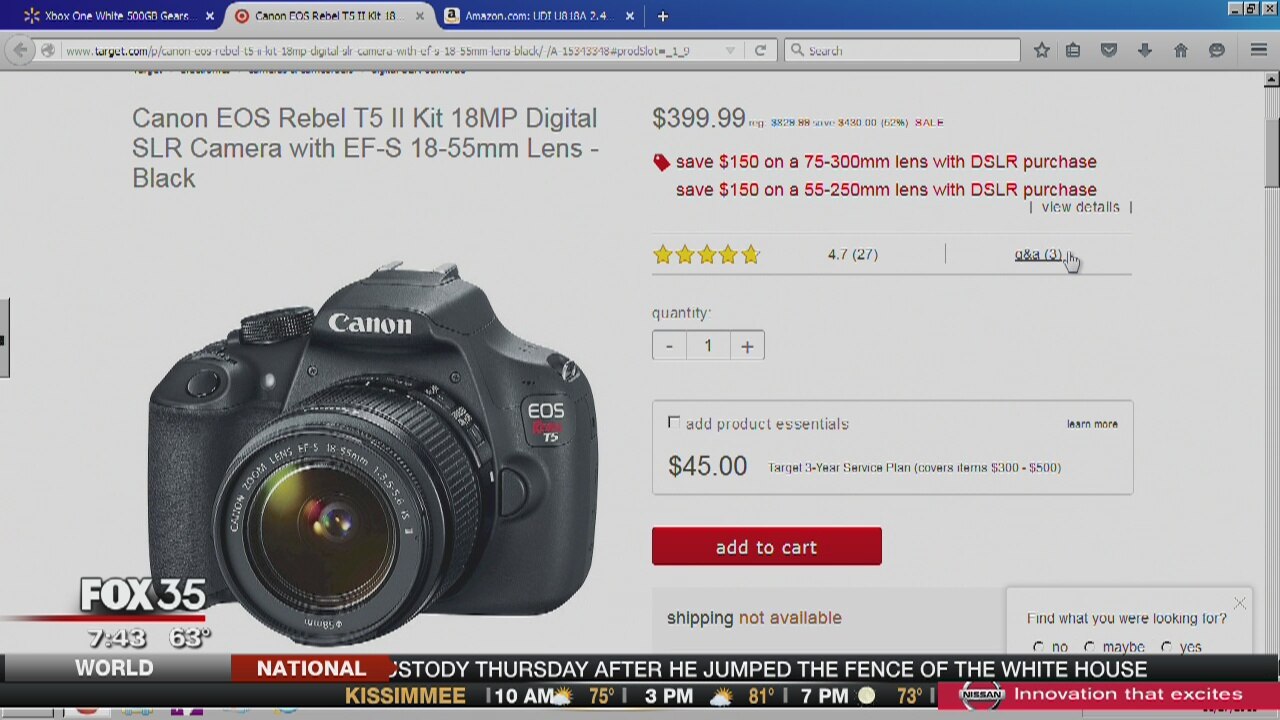Switch to the Amazon.com UDI U818A tab
The height and width of the screenshot is (720, 1280).
[540, 16]
